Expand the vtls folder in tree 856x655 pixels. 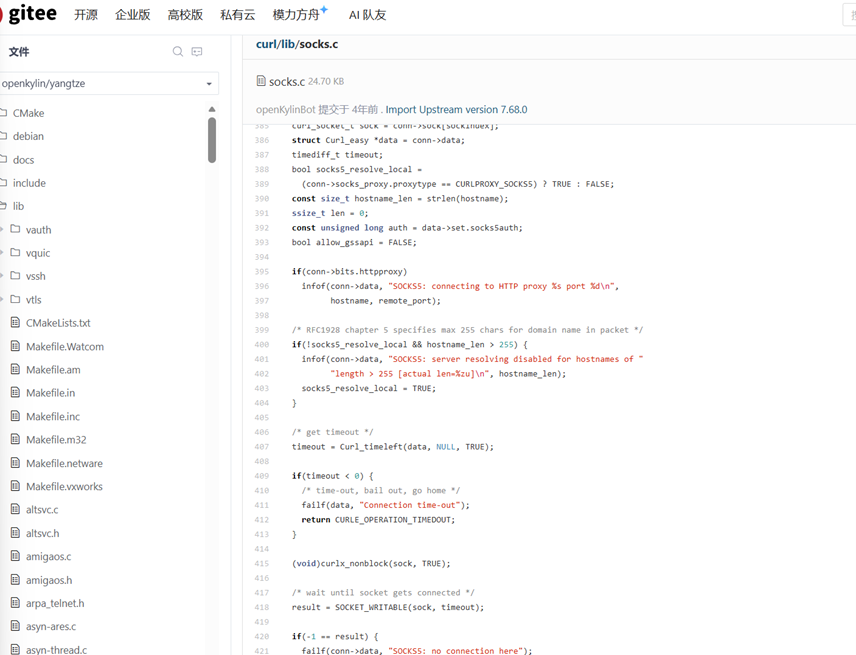(x=3, y=300)
